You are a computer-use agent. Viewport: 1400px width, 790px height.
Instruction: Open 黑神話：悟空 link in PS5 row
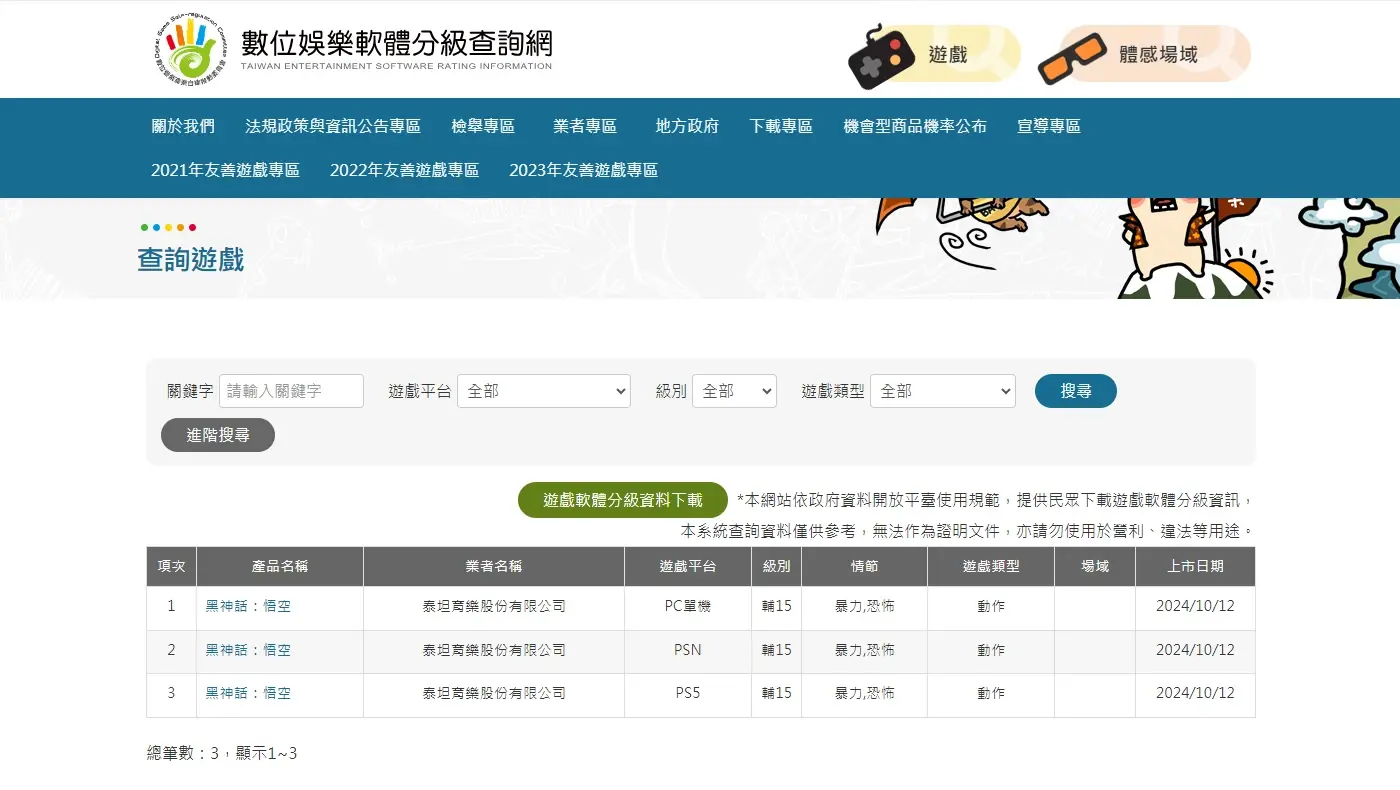pyautogui.click(x=248, y=693)
